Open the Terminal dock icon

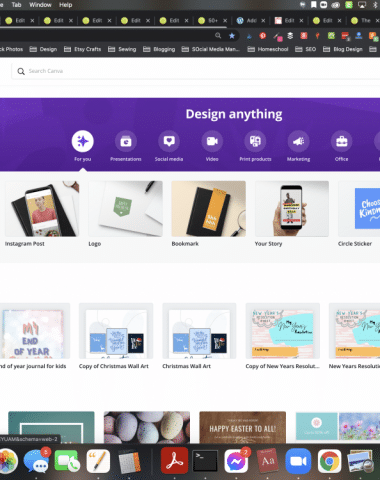205,461
